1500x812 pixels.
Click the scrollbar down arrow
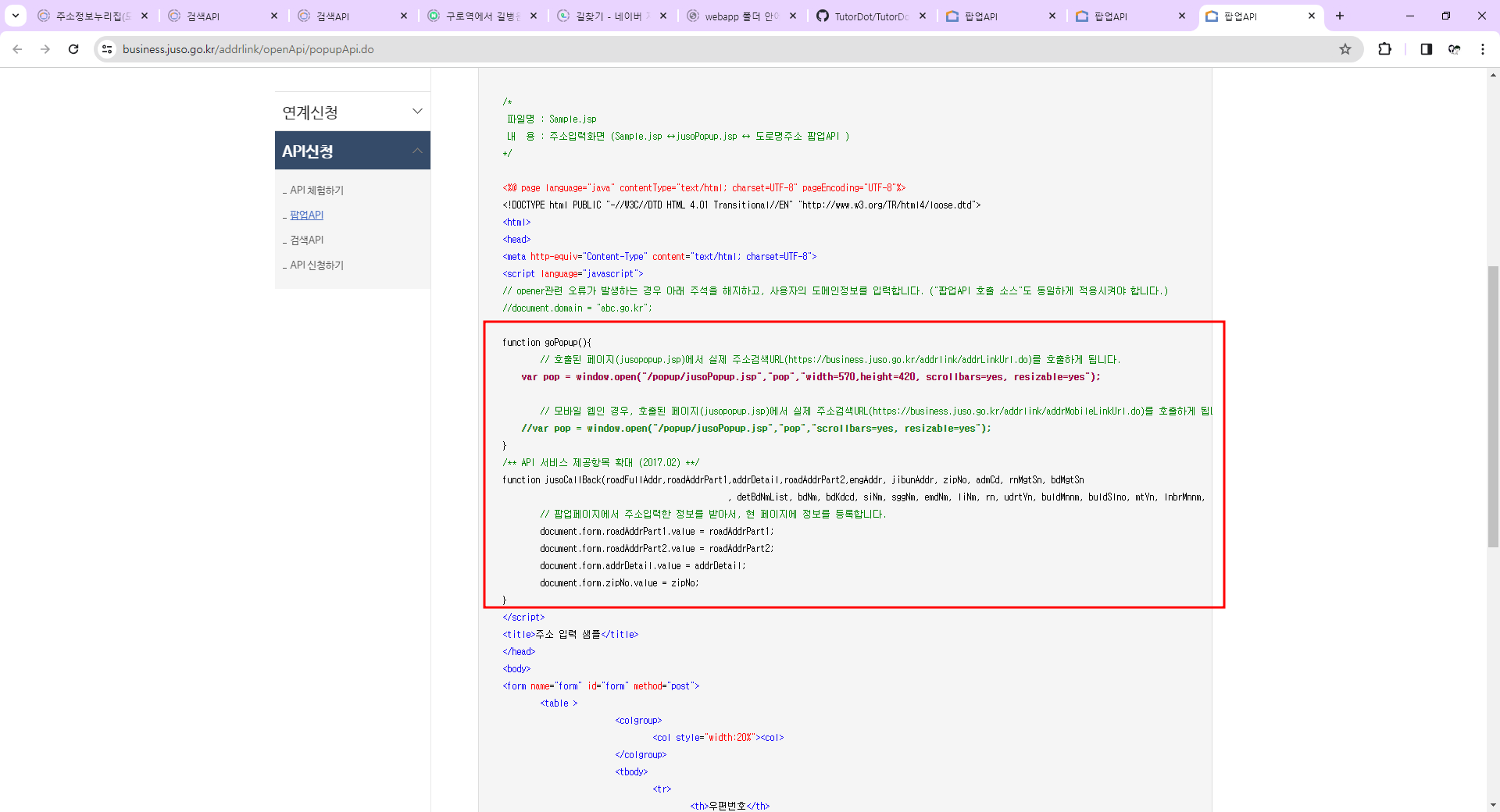pyautogui.click(x=1493, y=804)
